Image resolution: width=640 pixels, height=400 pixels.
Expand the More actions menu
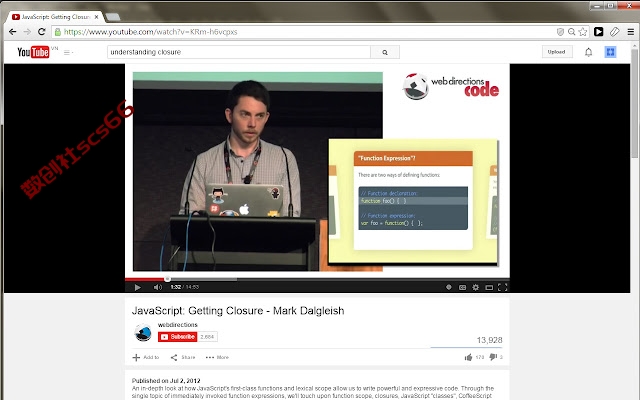coord(217,357)
